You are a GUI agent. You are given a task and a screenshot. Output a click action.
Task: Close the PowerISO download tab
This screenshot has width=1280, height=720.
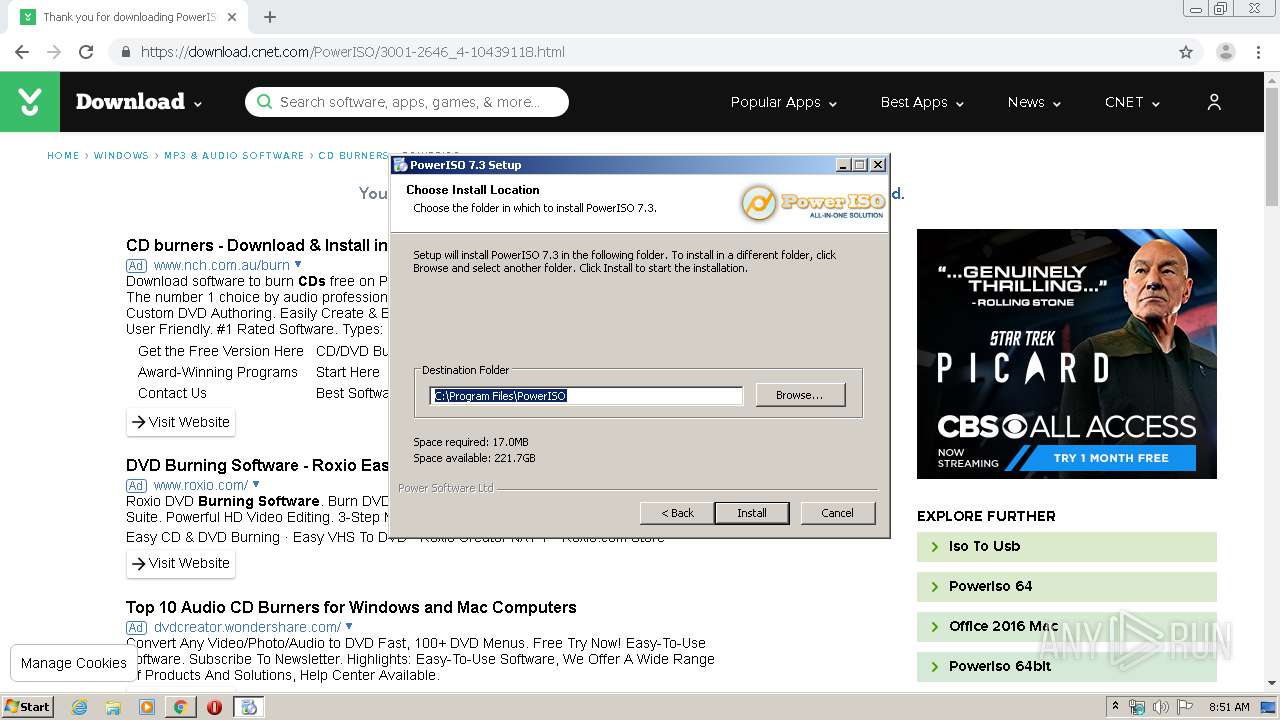pos(233,17)
